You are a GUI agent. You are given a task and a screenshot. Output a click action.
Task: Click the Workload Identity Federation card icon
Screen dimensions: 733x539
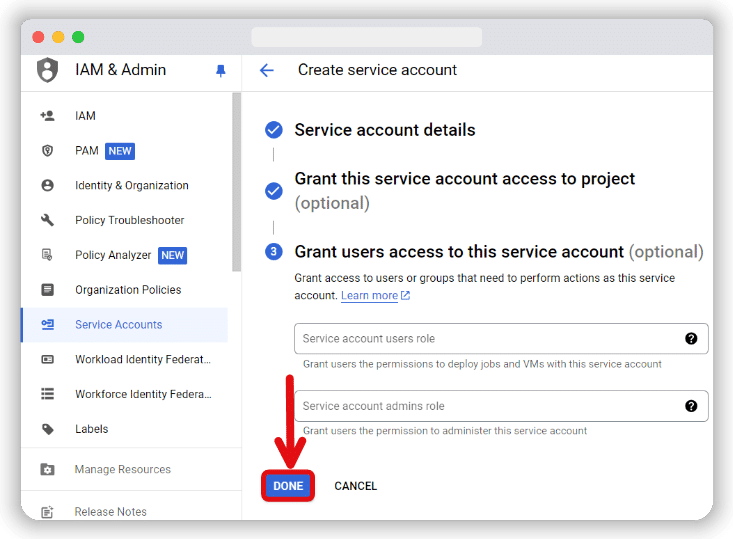47,359
